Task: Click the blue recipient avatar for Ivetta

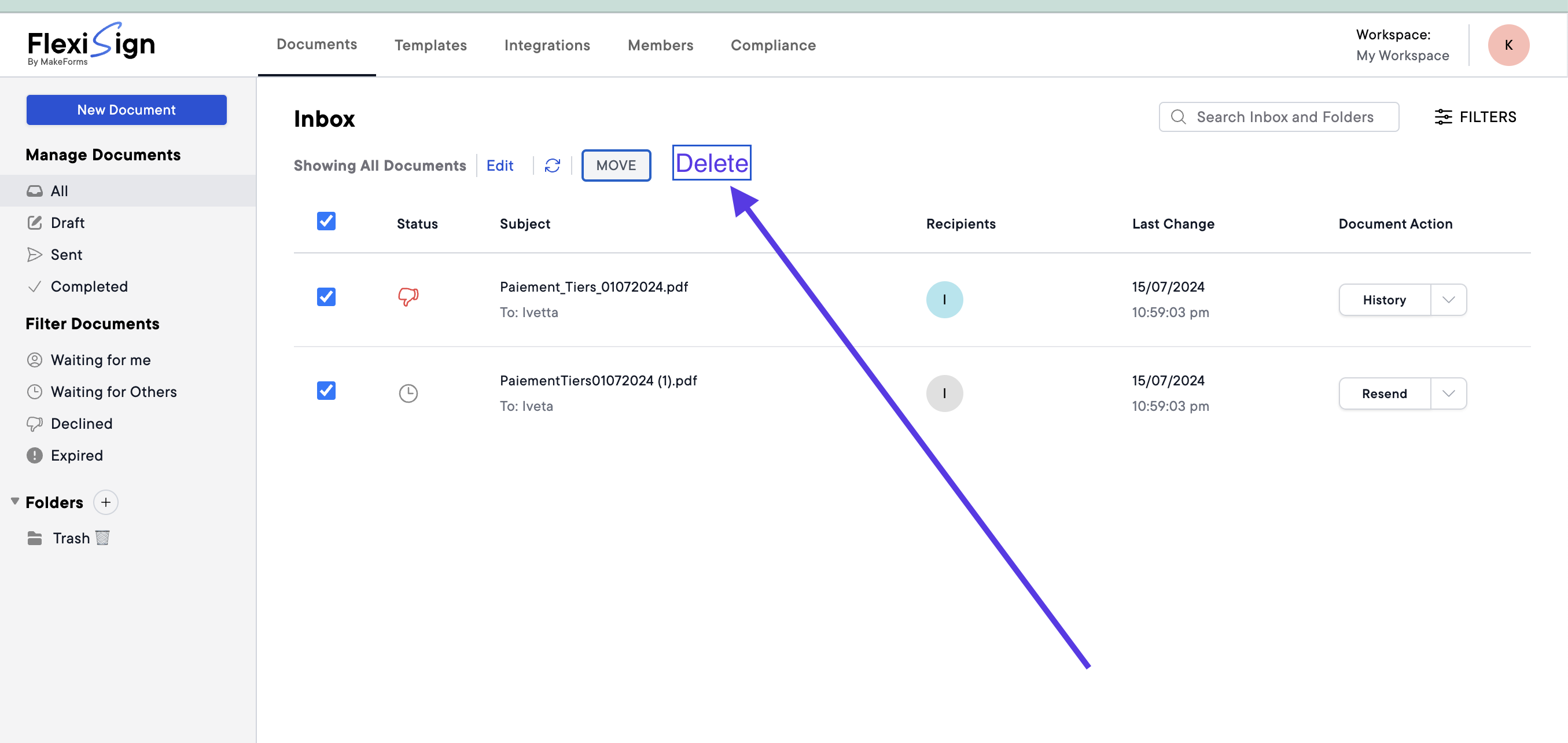Action: [x=944, y=299]
